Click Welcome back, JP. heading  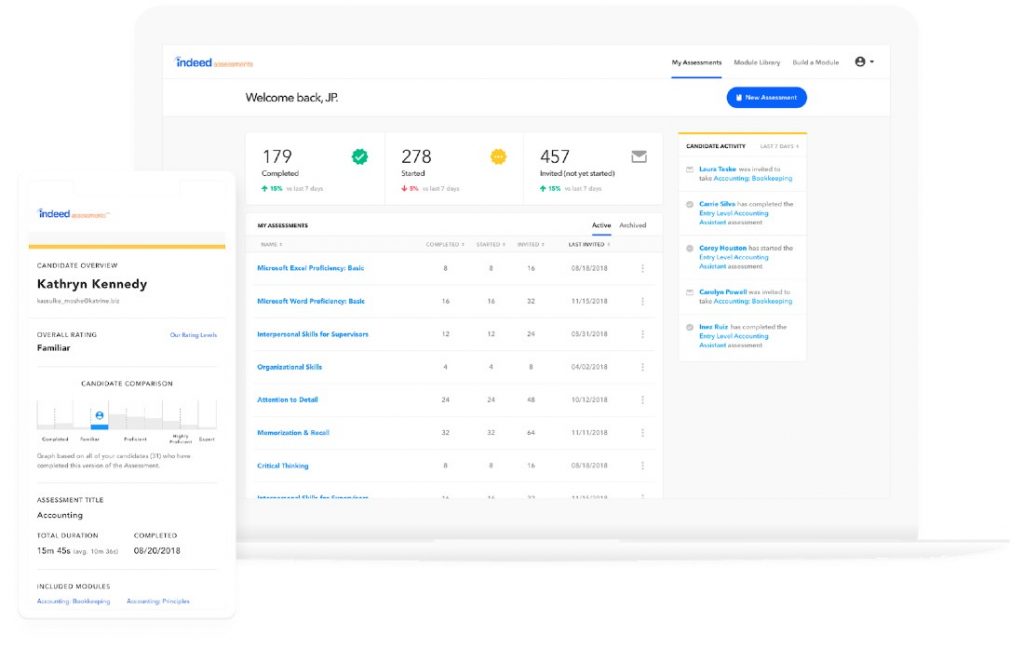pos(291,98)
